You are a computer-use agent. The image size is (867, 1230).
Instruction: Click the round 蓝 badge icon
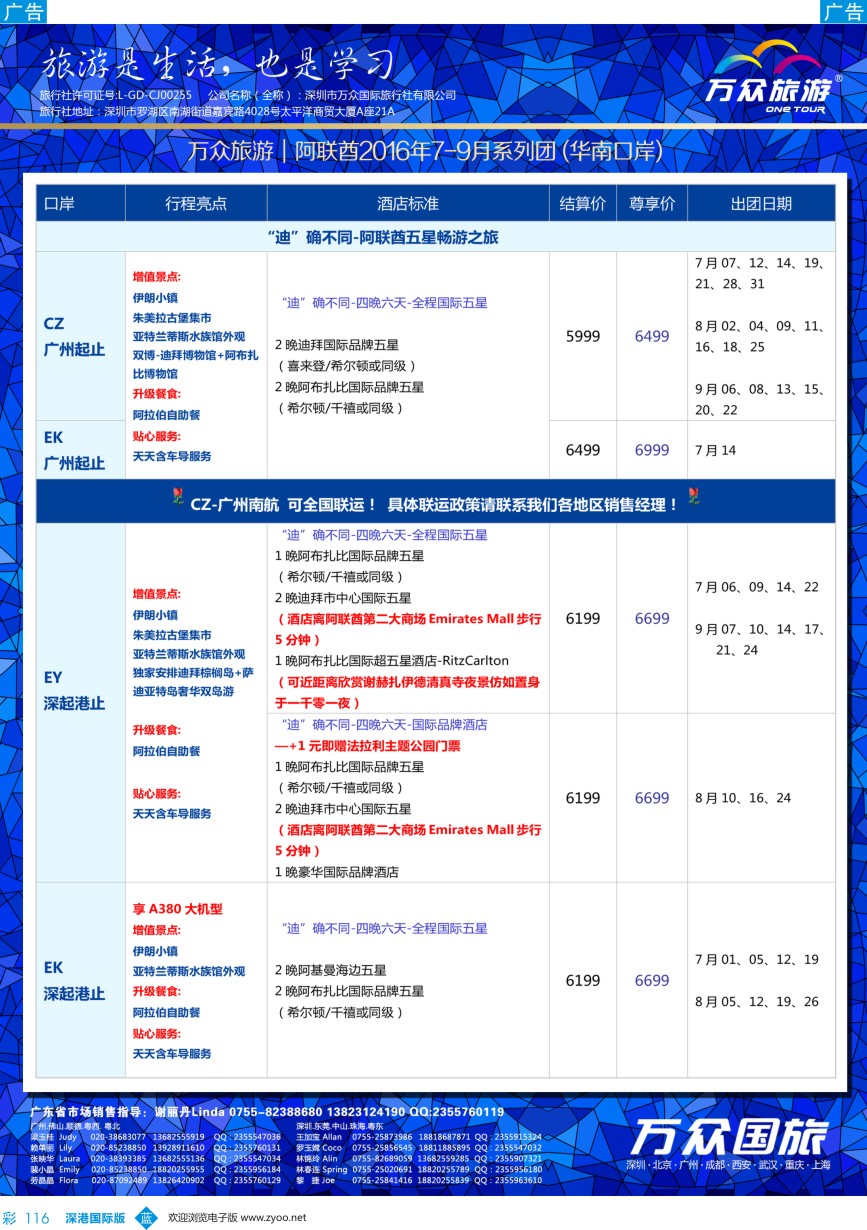[x=146, y=1217]
